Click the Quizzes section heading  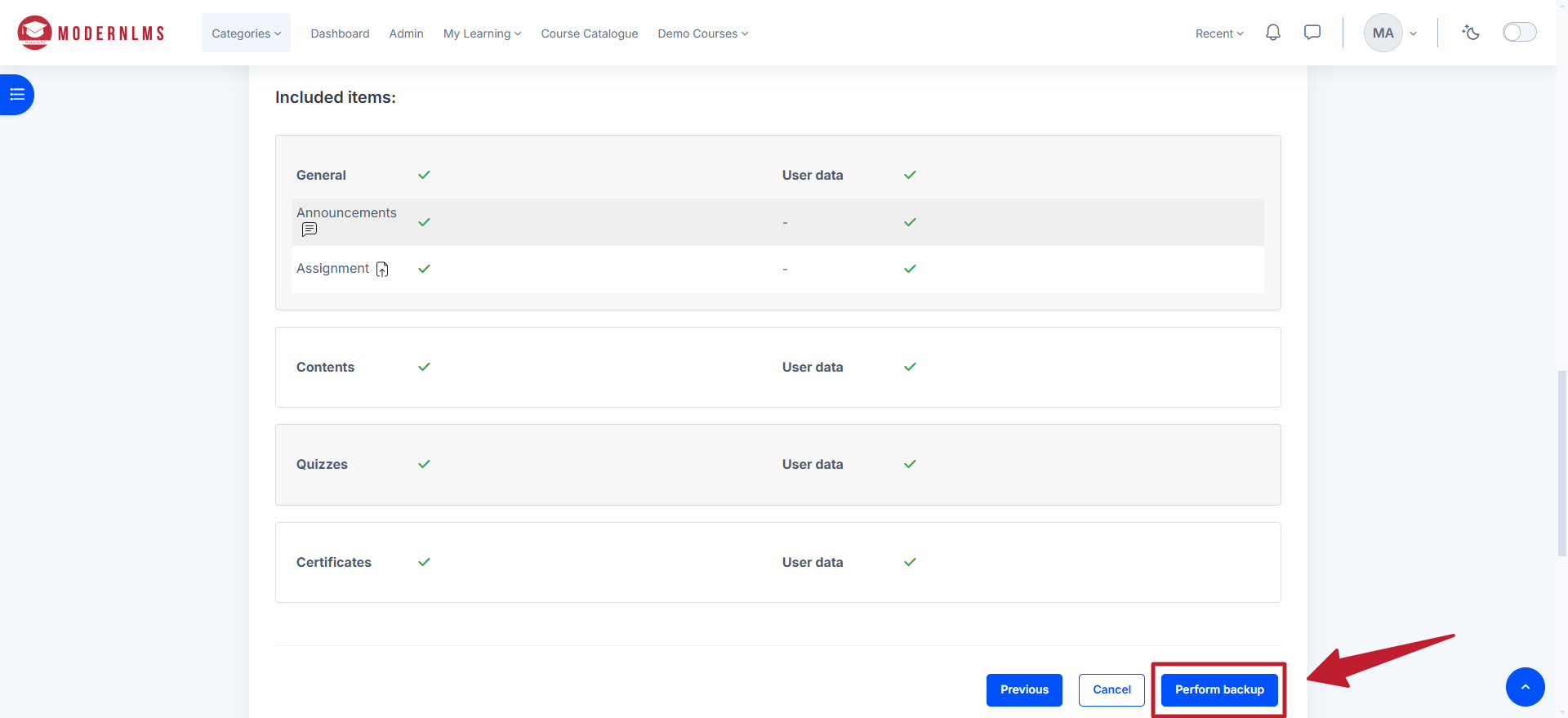coord(322,464)
